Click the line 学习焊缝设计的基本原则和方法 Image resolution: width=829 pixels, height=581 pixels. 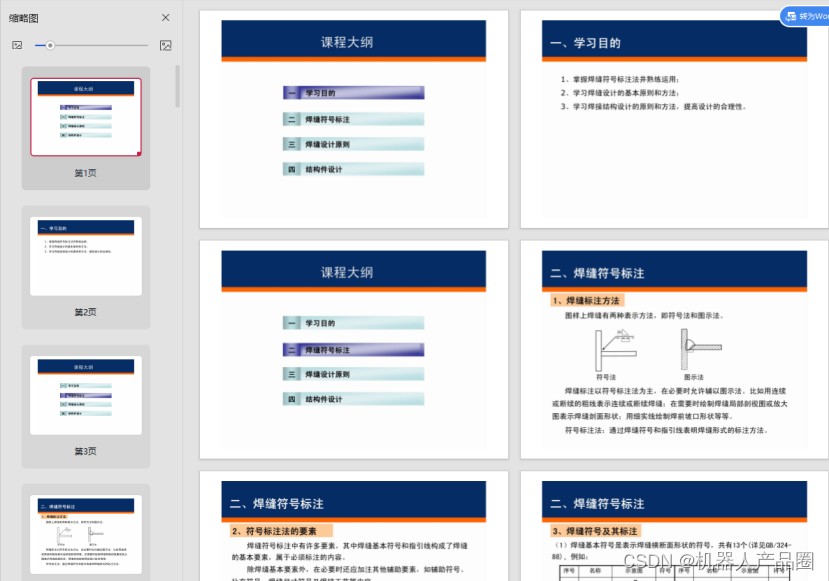(620, 93)
